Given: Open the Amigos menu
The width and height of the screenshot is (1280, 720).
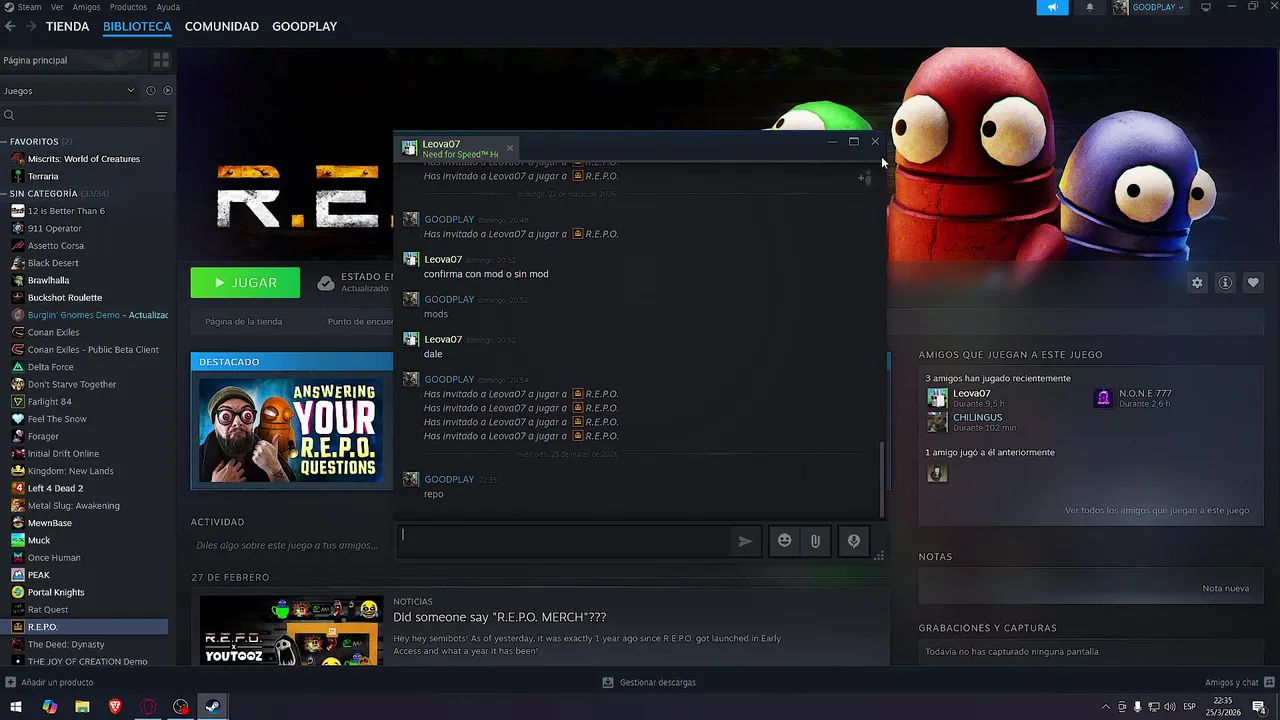Looking at the screenshot, I should coord(86,7).
